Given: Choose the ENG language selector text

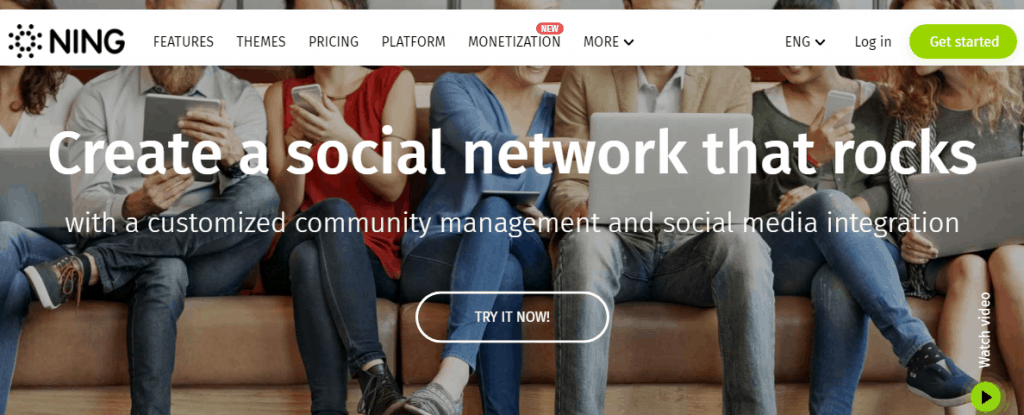Looking at the screenshot, I should click(797, 42).
